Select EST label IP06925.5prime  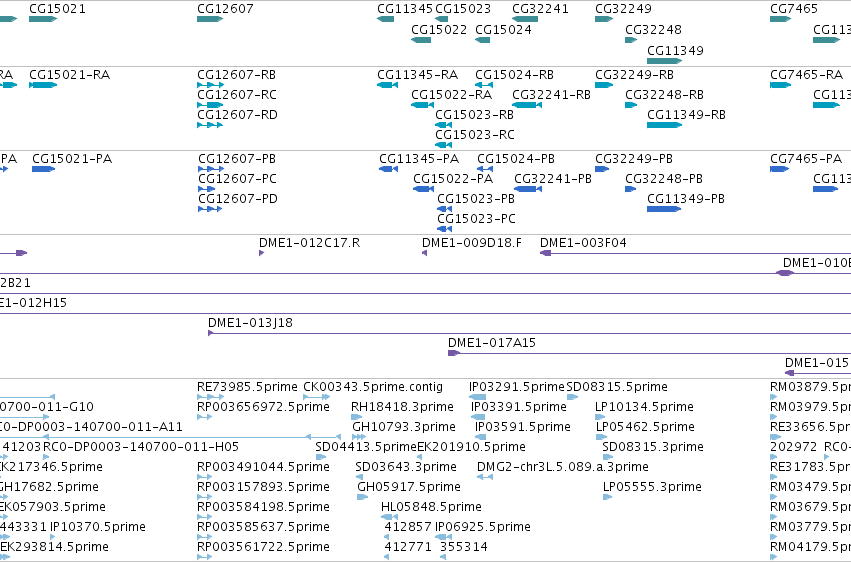pos(483,528)
